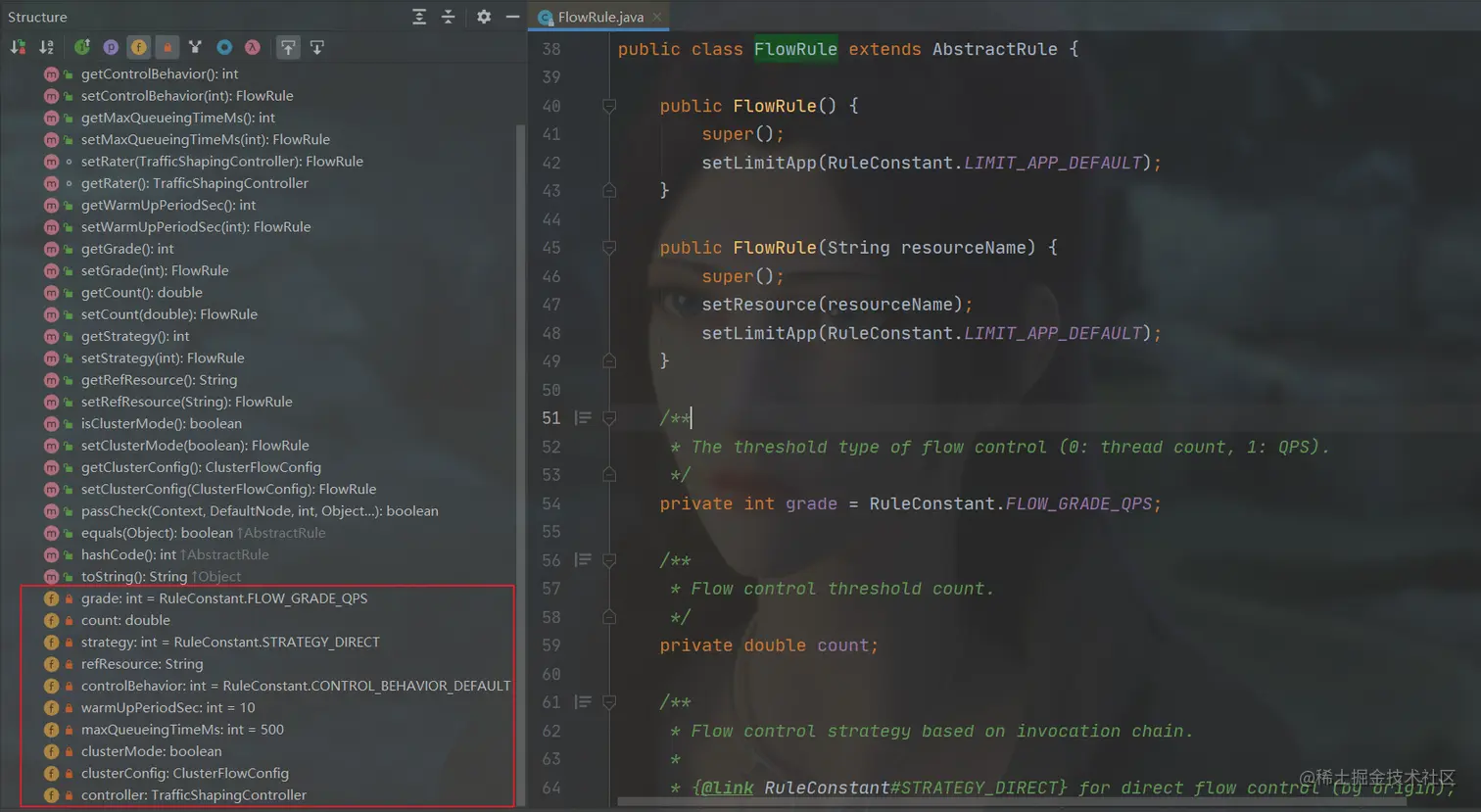Toggle Show Inherited members icon
Viewport: 1481px width, 812px height.
[196, 47]
